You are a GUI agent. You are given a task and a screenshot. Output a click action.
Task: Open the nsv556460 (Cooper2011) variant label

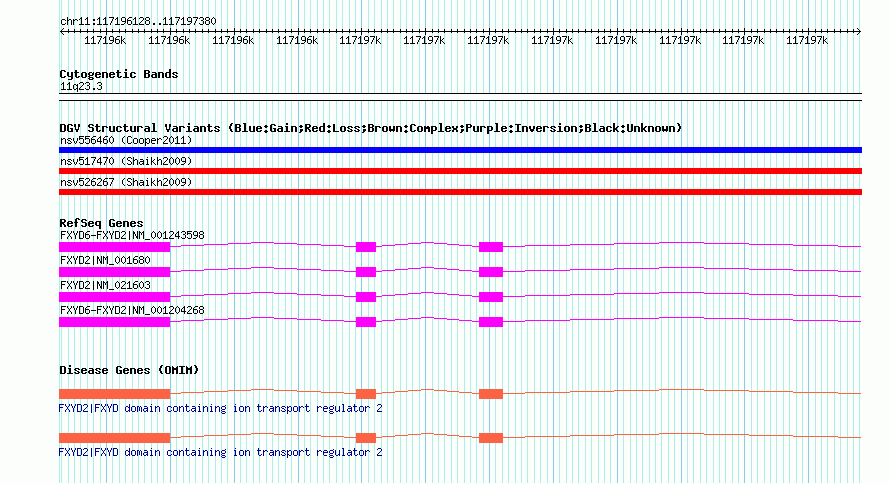(x=126, y=141)
